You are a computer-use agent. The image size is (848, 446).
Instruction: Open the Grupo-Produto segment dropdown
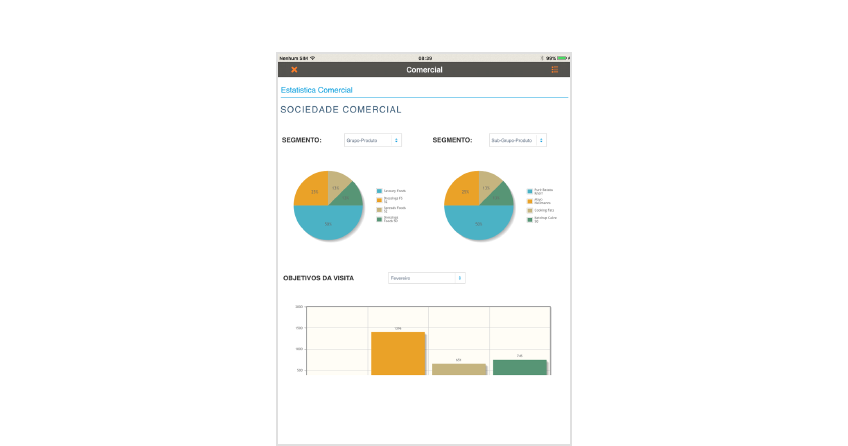pos(372,141)
